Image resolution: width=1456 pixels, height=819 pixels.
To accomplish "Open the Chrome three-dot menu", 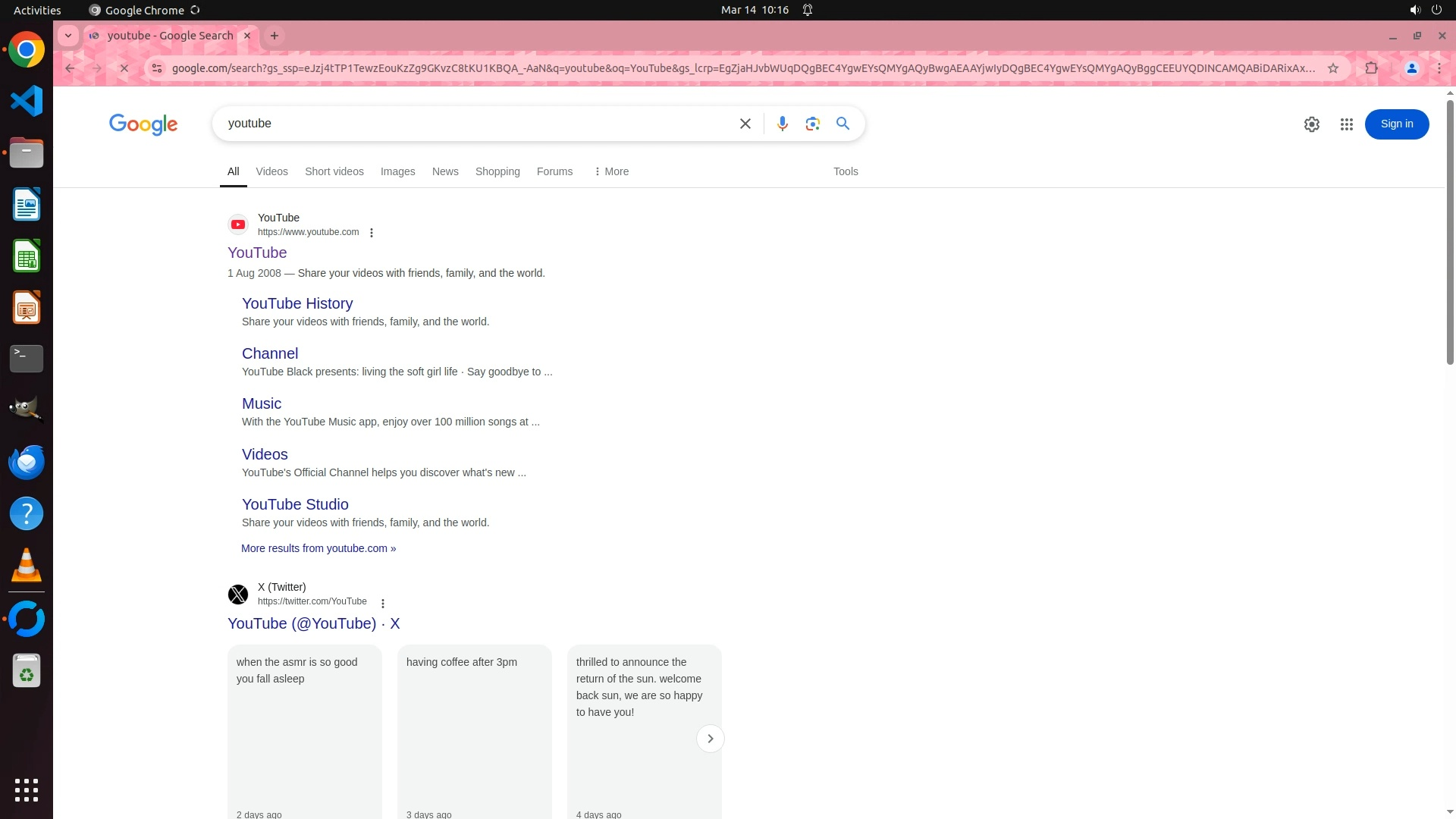I will [x=1439, y=68].
